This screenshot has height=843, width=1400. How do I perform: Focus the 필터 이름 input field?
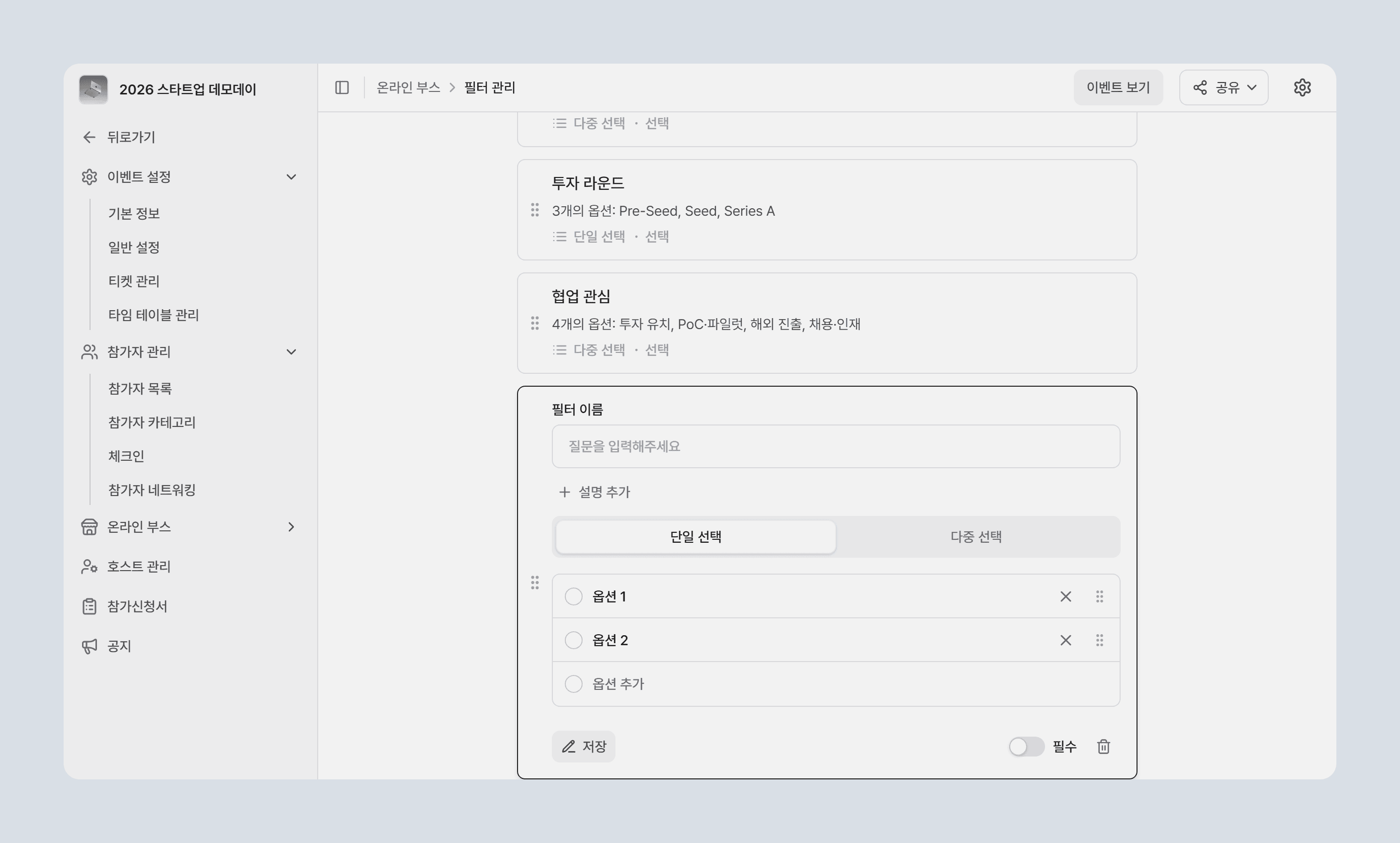coord(836,446)
